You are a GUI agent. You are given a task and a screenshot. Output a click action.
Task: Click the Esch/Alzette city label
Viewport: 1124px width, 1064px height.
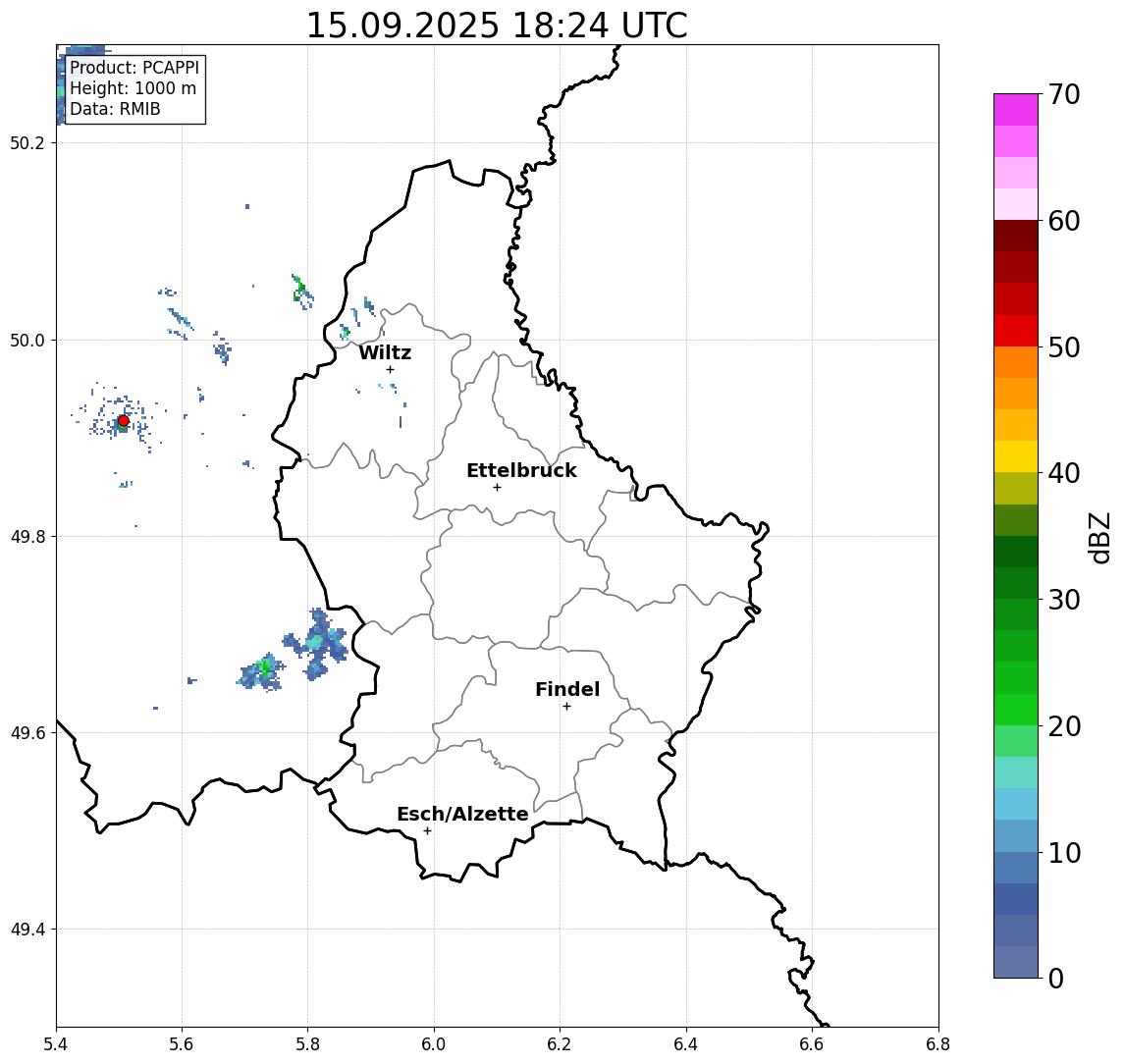[x=462, y=814]
